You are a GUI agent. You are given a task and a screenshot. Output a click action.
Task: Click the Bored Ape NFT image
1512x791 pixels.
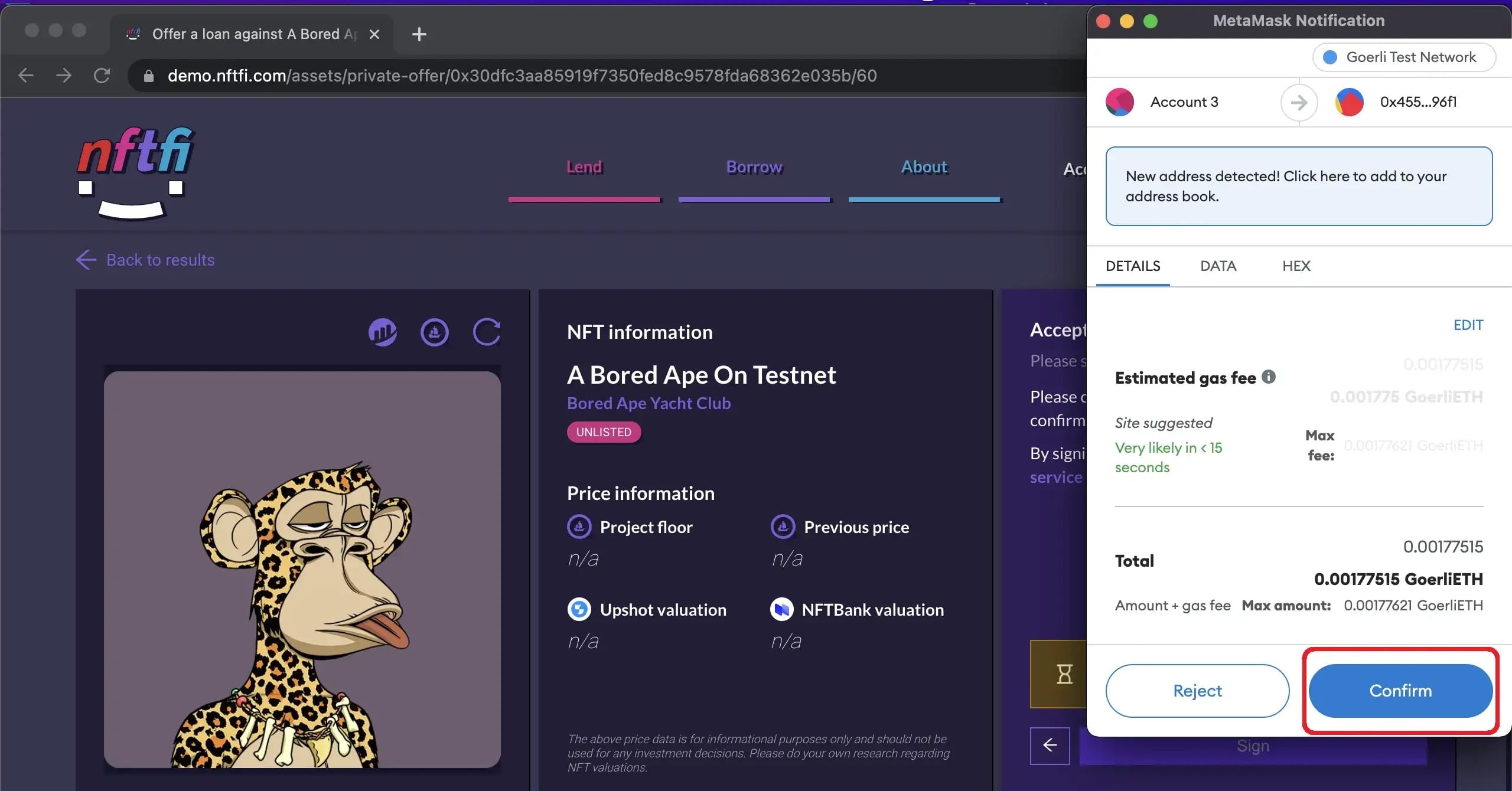(x=302, y=570)
